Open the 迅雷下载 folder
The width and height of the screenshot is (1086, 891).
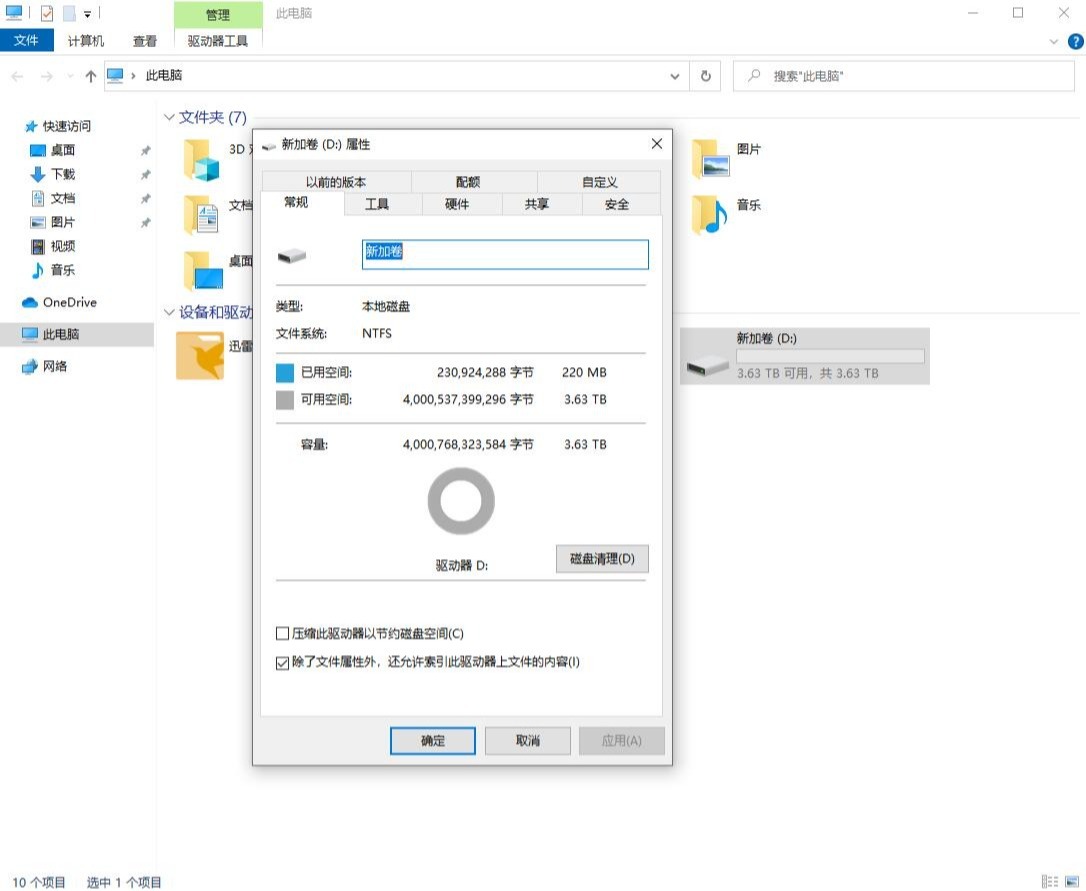click(200, 355)
